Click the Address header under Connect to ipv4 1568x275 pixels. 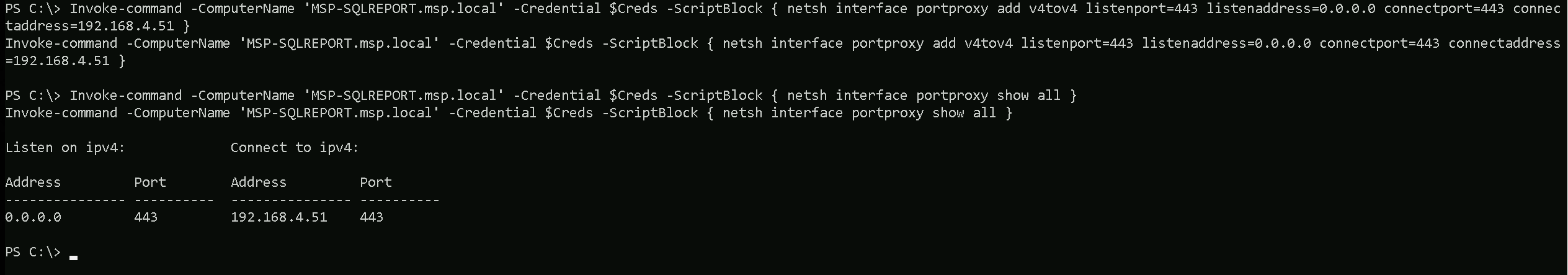(x=259, y=183)
